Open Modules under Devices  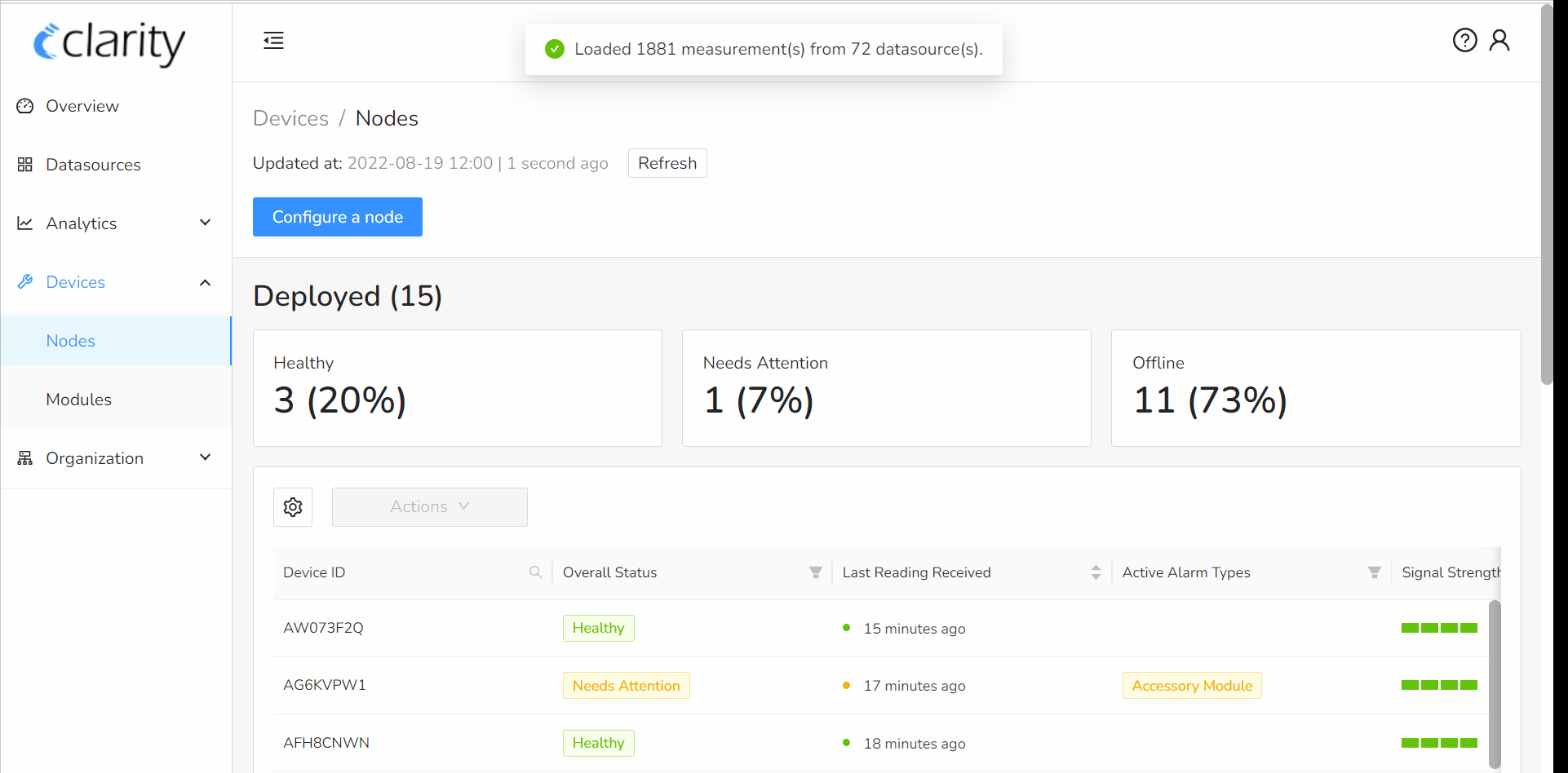pos(78,400)
